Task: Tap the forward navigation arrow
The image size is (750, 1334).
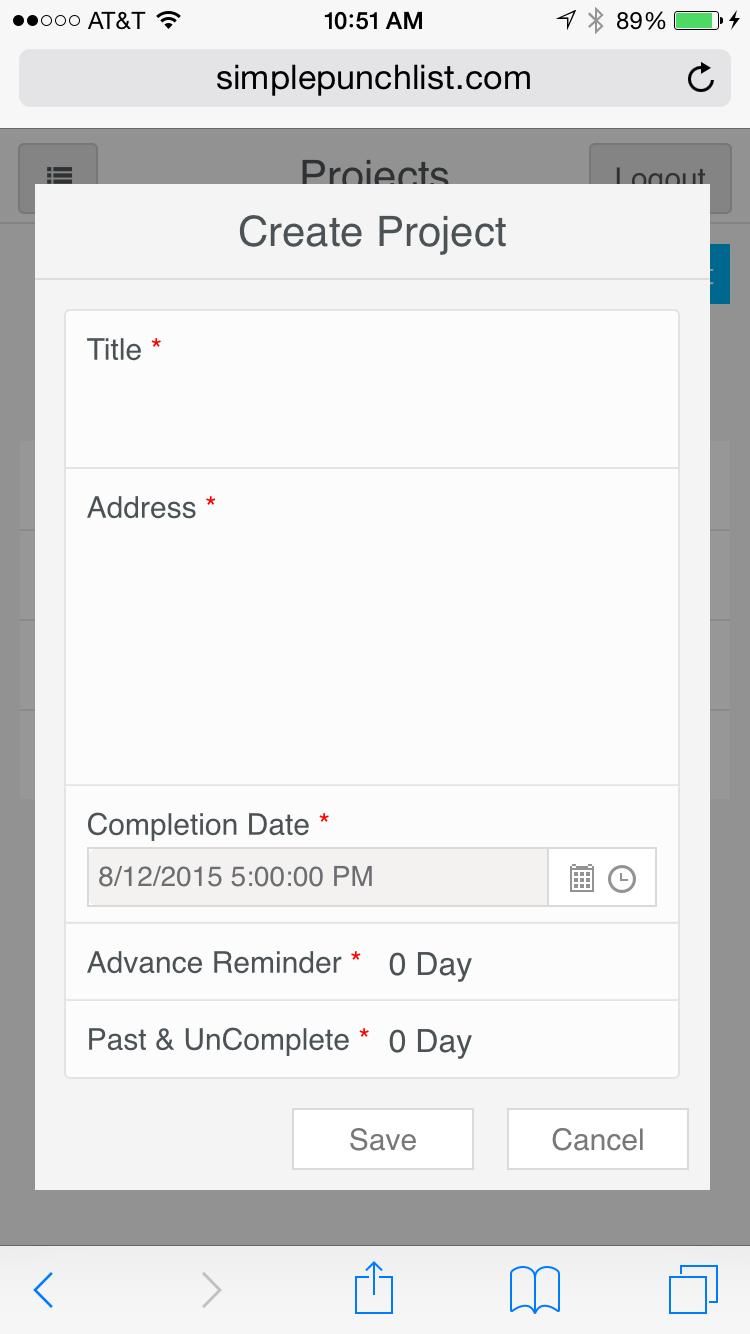Action: click(x=210, y=1289)
